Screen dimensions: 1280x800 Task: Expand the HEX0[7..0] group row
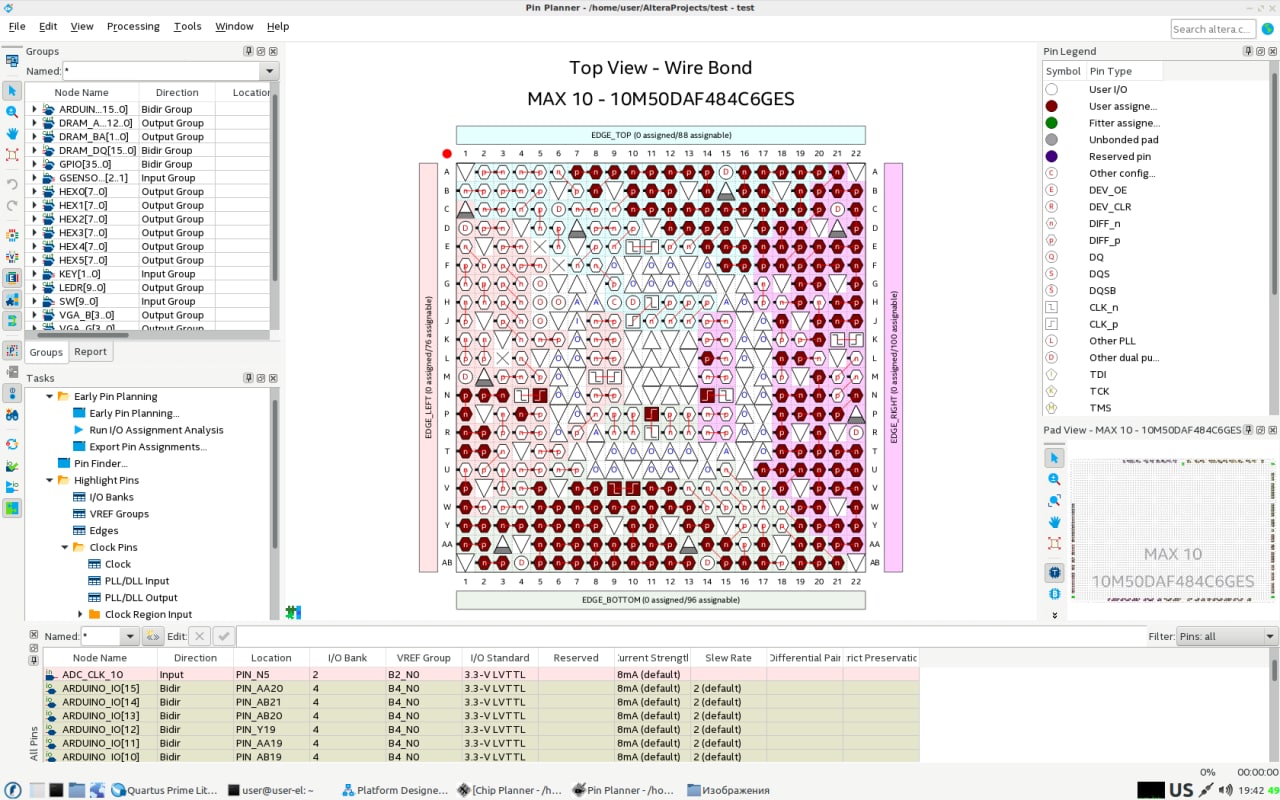pos(34,191)
